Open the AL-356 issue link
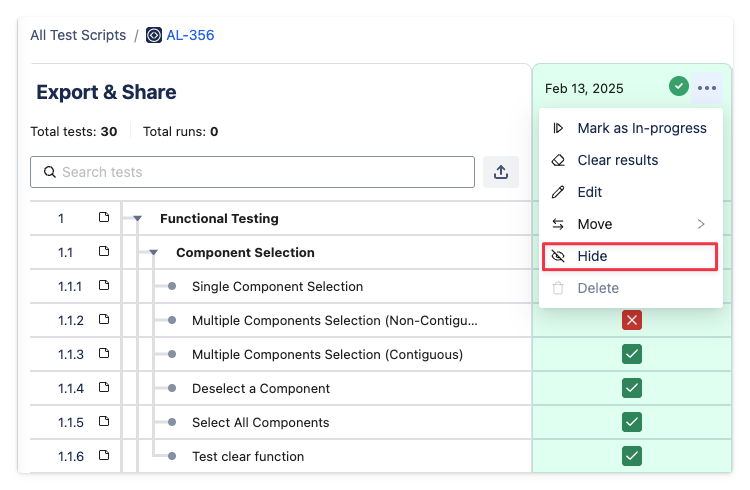Screen dimensions: 750x490 190,35
